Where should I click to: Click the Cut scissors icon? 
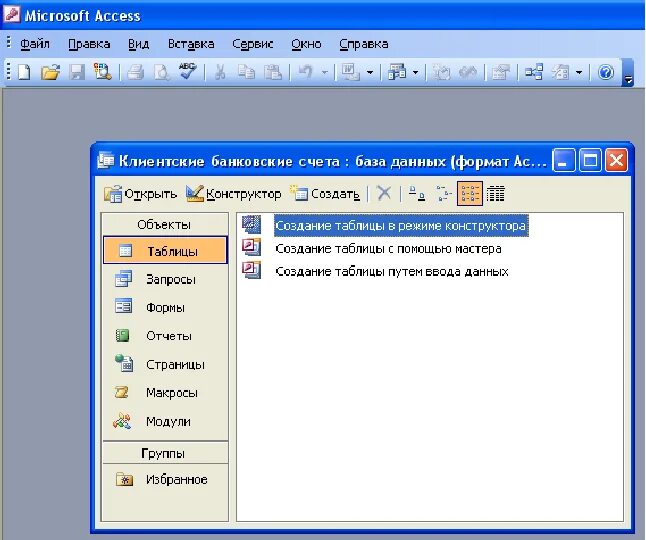(x=220, y=72)
